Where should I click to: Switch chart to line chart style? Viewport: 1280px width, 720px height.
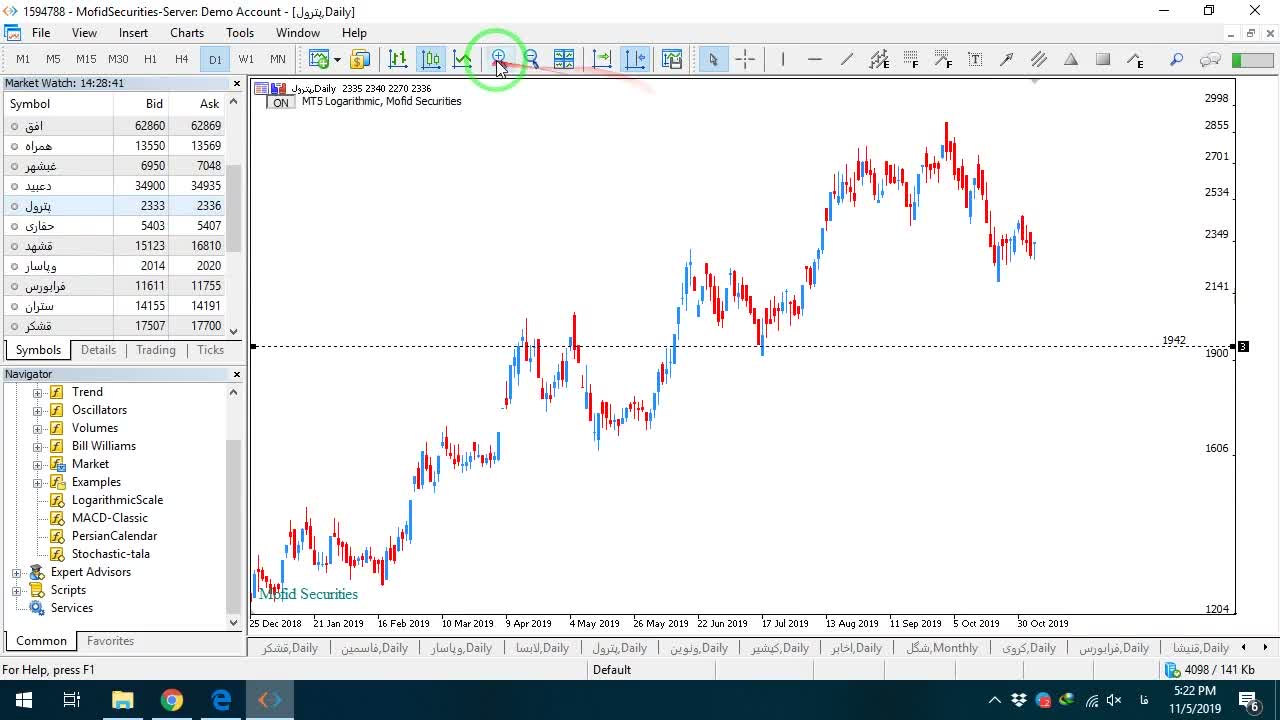pos(462,59)
